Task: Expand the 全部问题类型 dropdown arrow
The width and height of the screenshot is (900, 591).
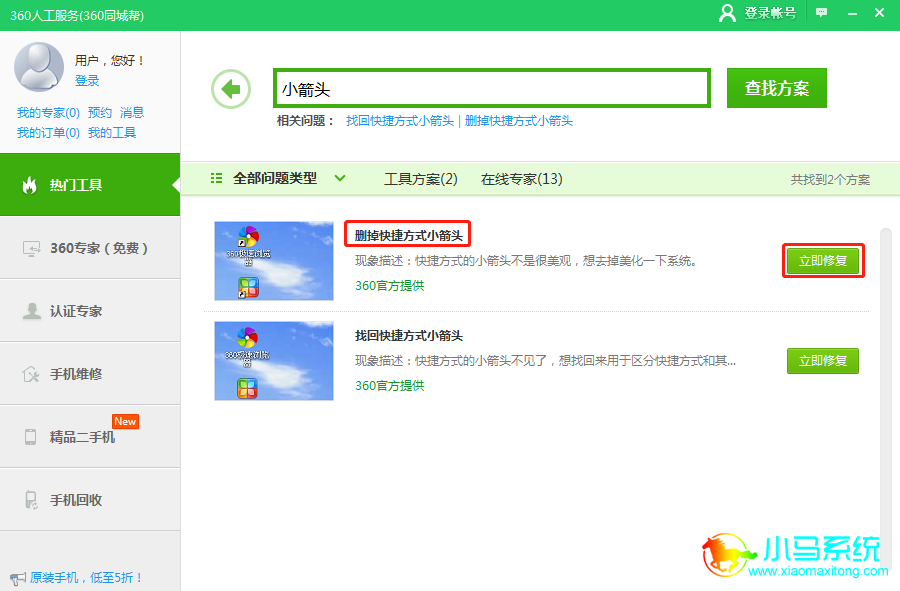Action: point(340,178)
